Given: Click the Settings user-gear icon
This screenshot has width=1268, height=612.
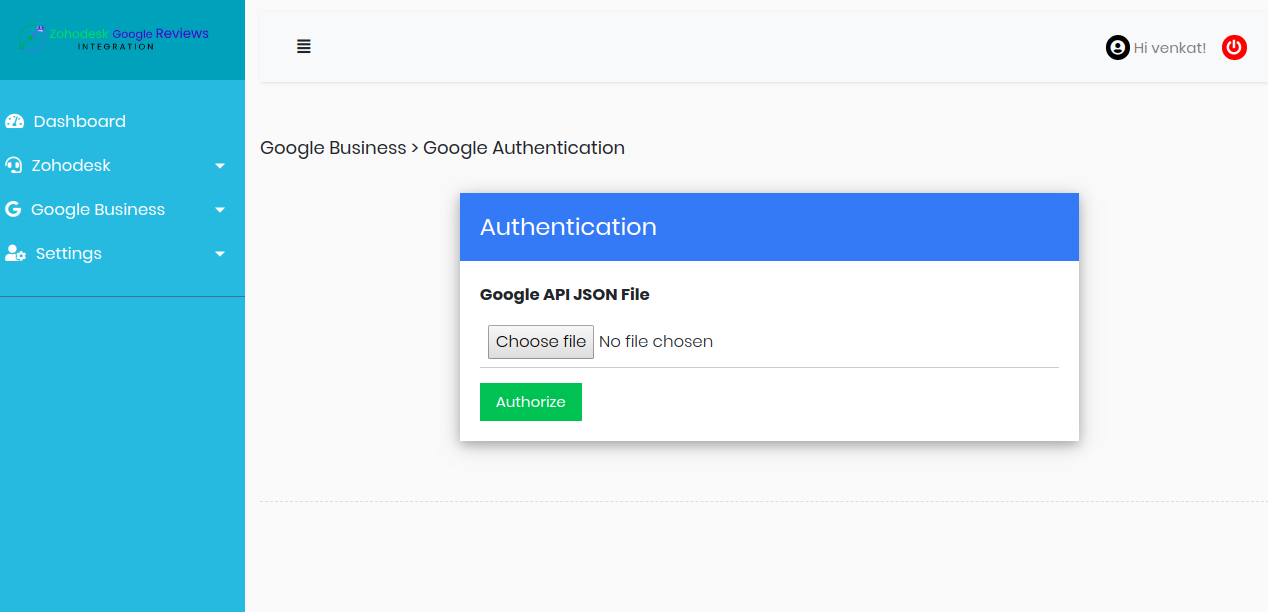Looking at the screenshot, I should (15, 253).
